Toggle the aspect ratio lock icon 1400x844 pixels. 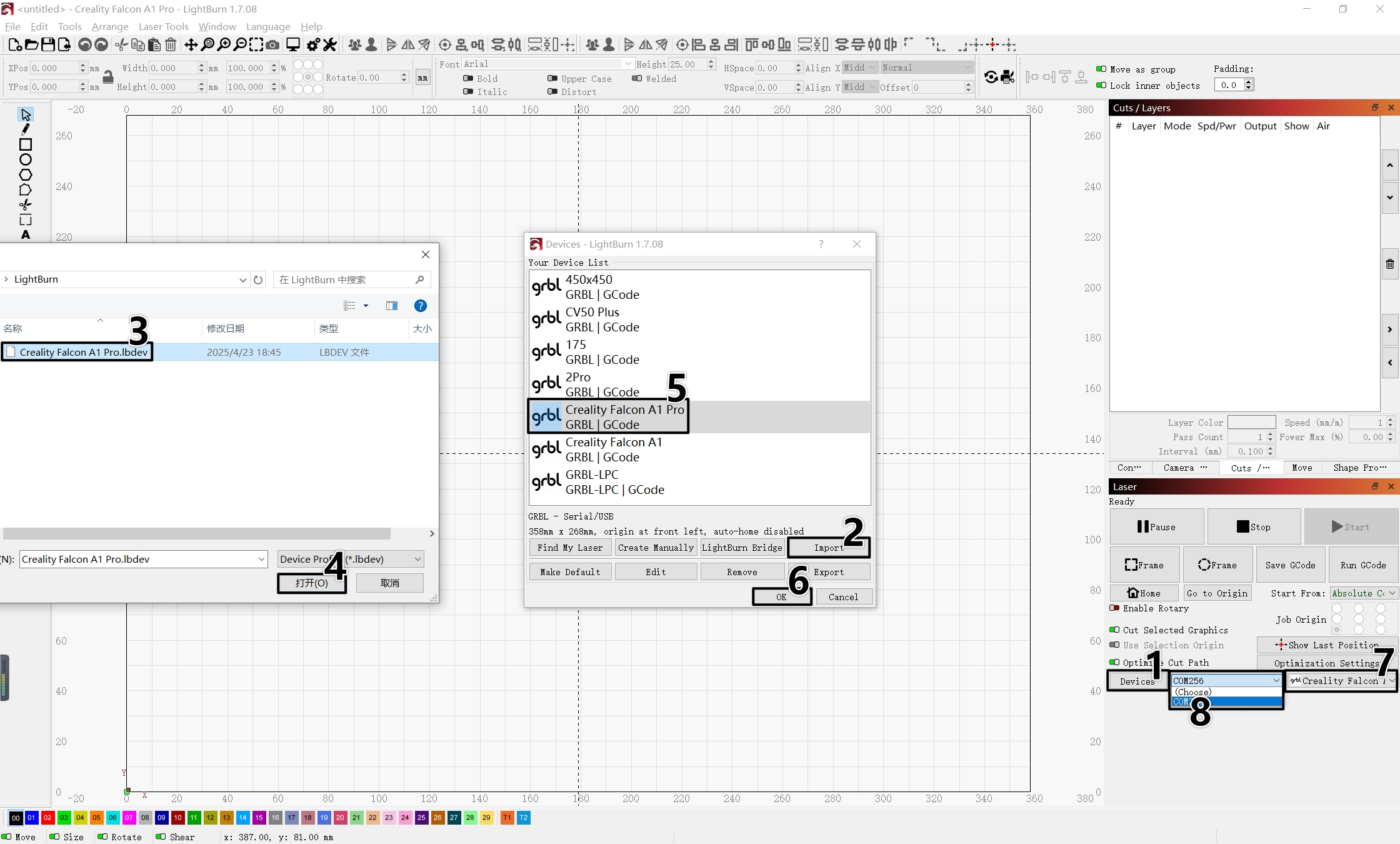pos(108,77)
